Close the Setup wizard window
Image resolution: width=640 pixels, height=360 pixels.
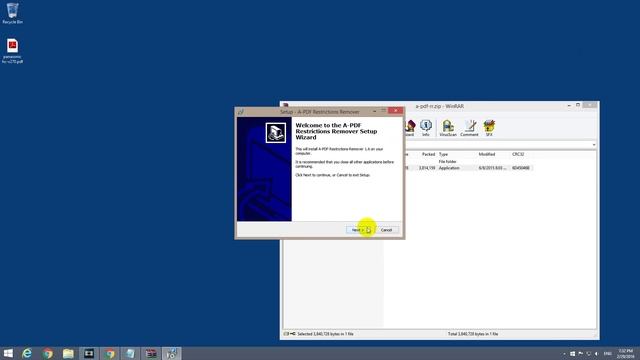coord(395,111)
